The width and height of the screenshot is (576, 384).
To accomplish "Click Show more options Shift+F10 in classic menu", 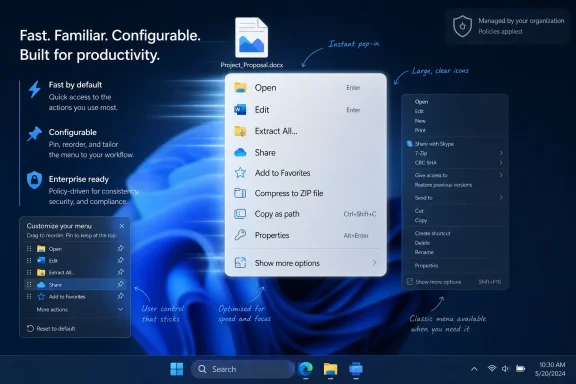I will tap(454, 282).
